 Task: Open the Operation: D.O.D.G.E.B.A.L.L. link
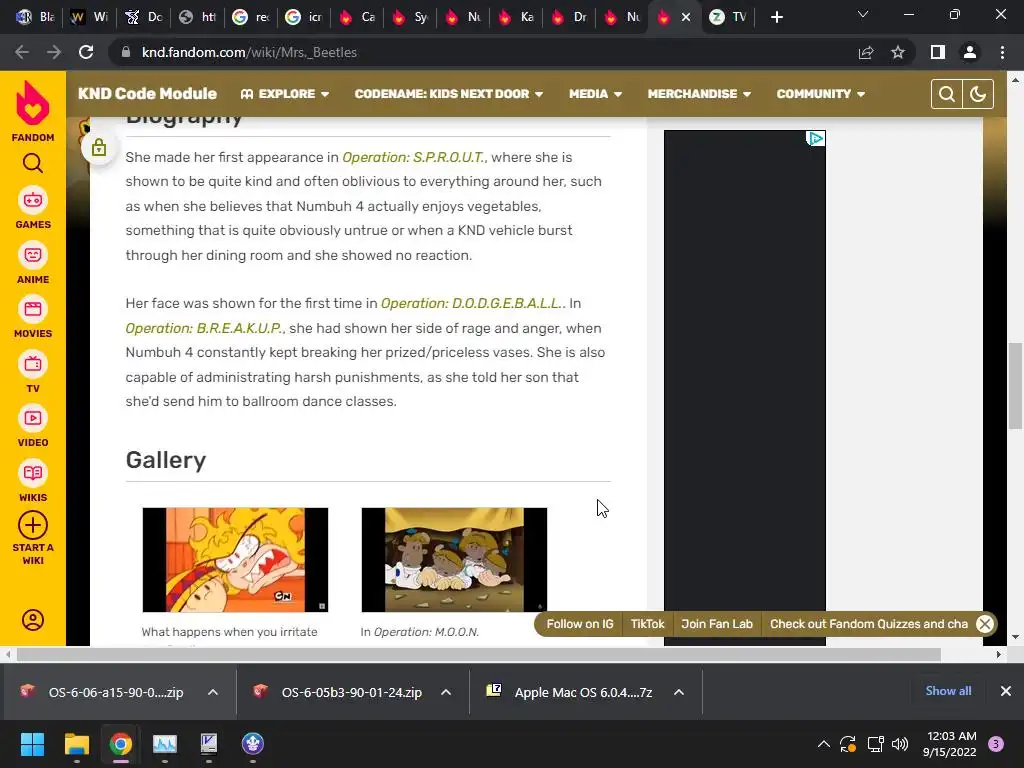[473, 304]
